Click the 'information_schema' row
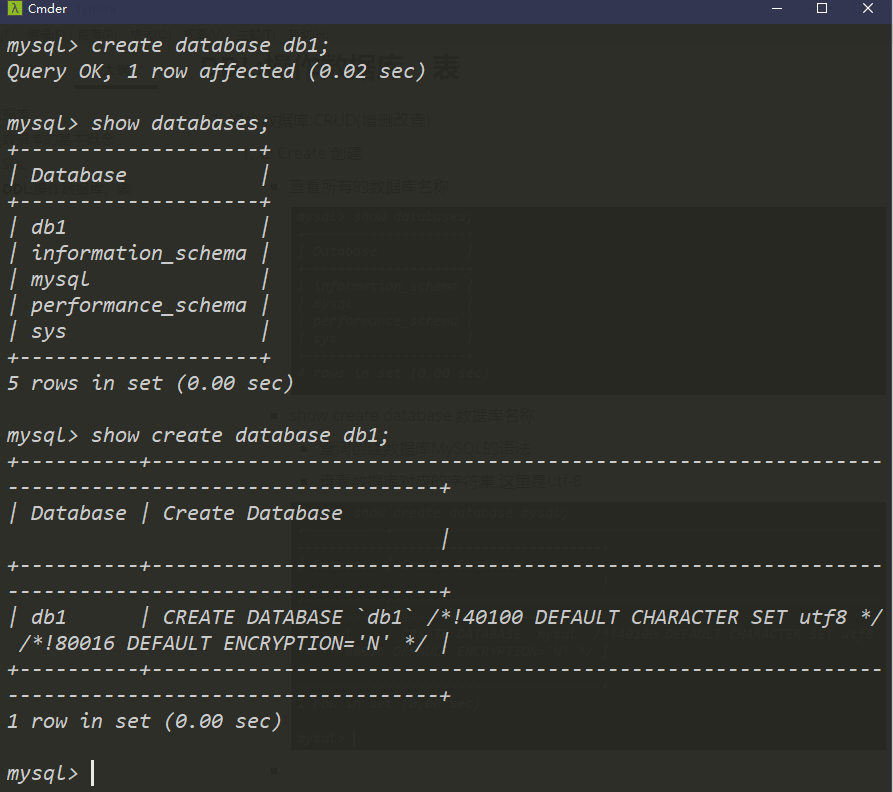The height and width of the screenshot is (792, 893). coord(139,253)
